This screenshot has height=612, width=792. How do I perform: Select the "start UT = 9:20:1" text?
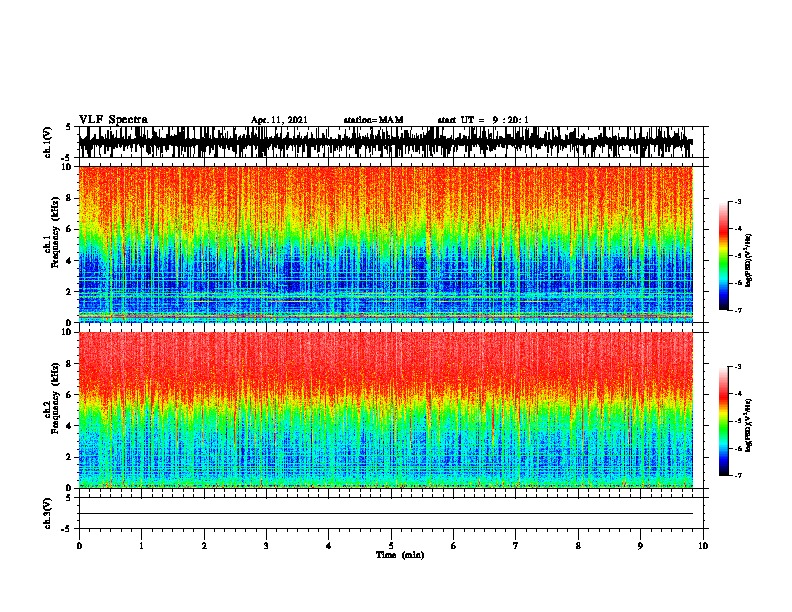[483, 120]
